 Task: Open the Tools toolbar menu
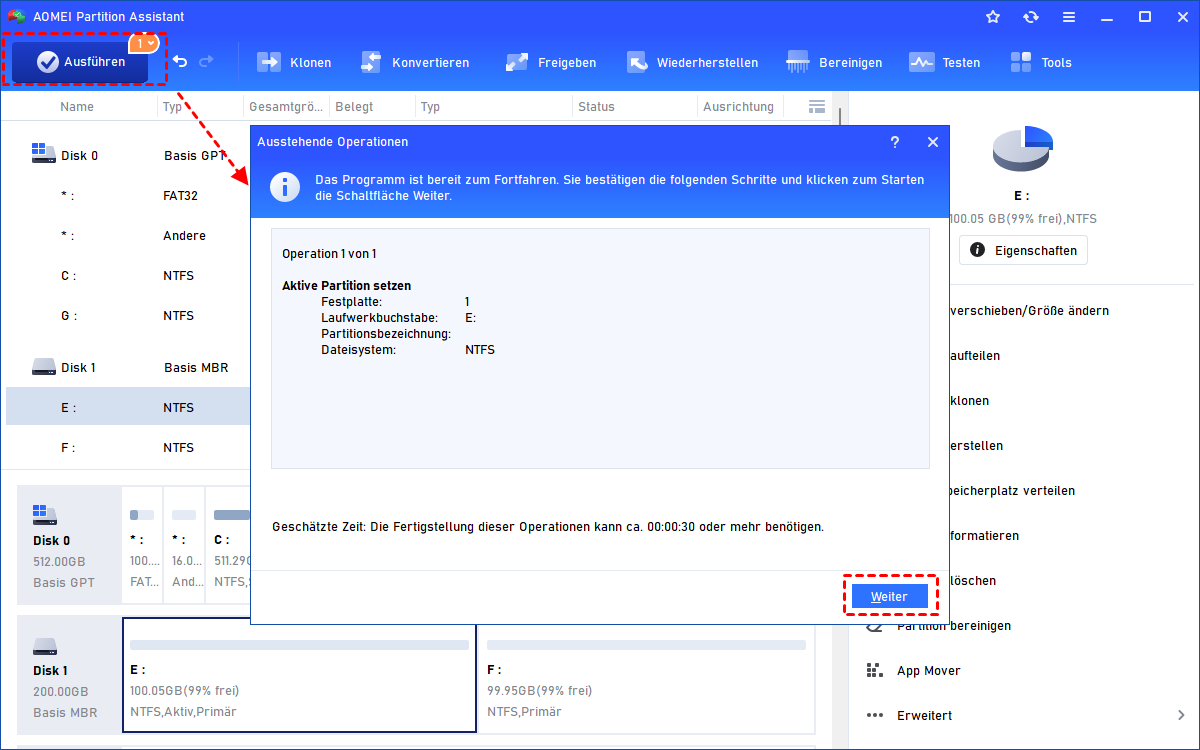click(1041, 62)
